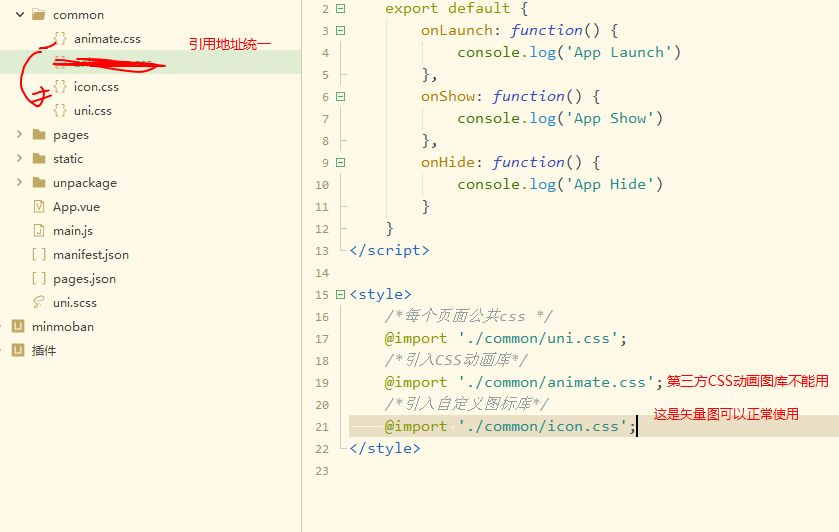The image size is (839, 532).
Task: Open App.vue from the tree
Action: (x=76, y=207)
